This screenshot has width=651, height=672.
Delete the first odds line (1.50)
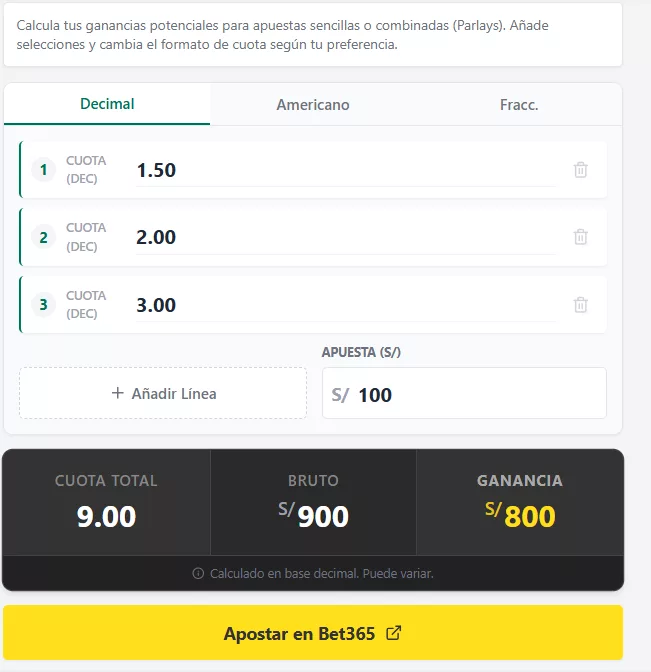tap(580, 170)
